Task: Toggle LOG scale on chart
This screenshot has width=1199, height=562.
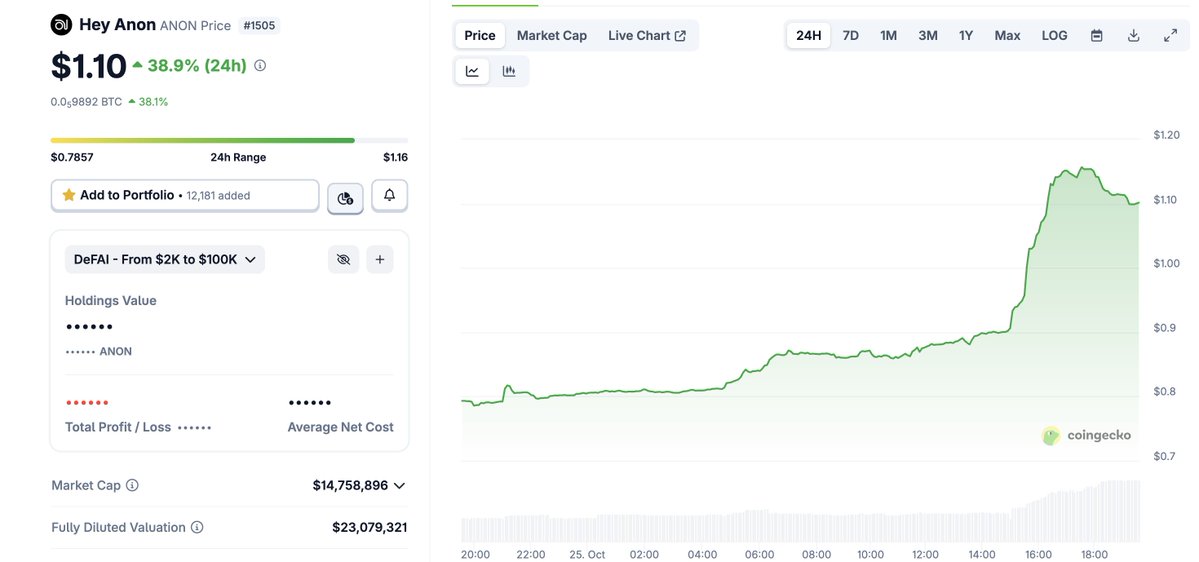Action: [1054, 35]
